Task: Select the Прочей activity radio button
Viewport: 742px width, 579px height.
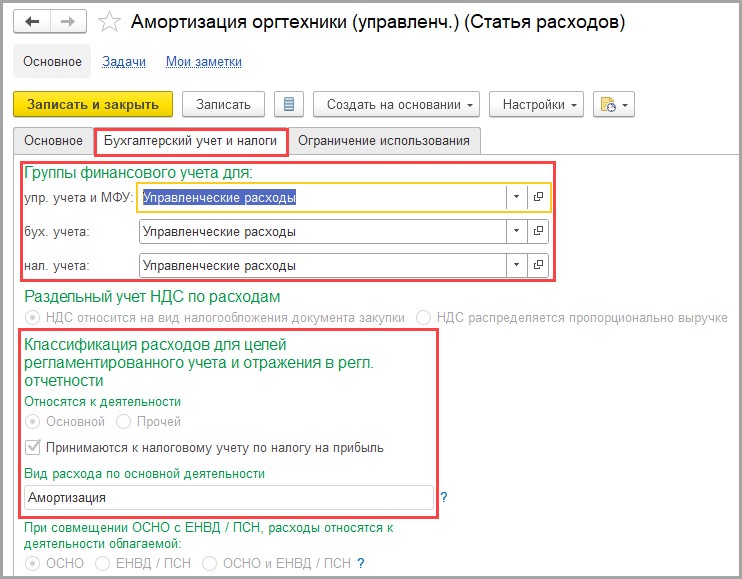Action: pos(123,421)
